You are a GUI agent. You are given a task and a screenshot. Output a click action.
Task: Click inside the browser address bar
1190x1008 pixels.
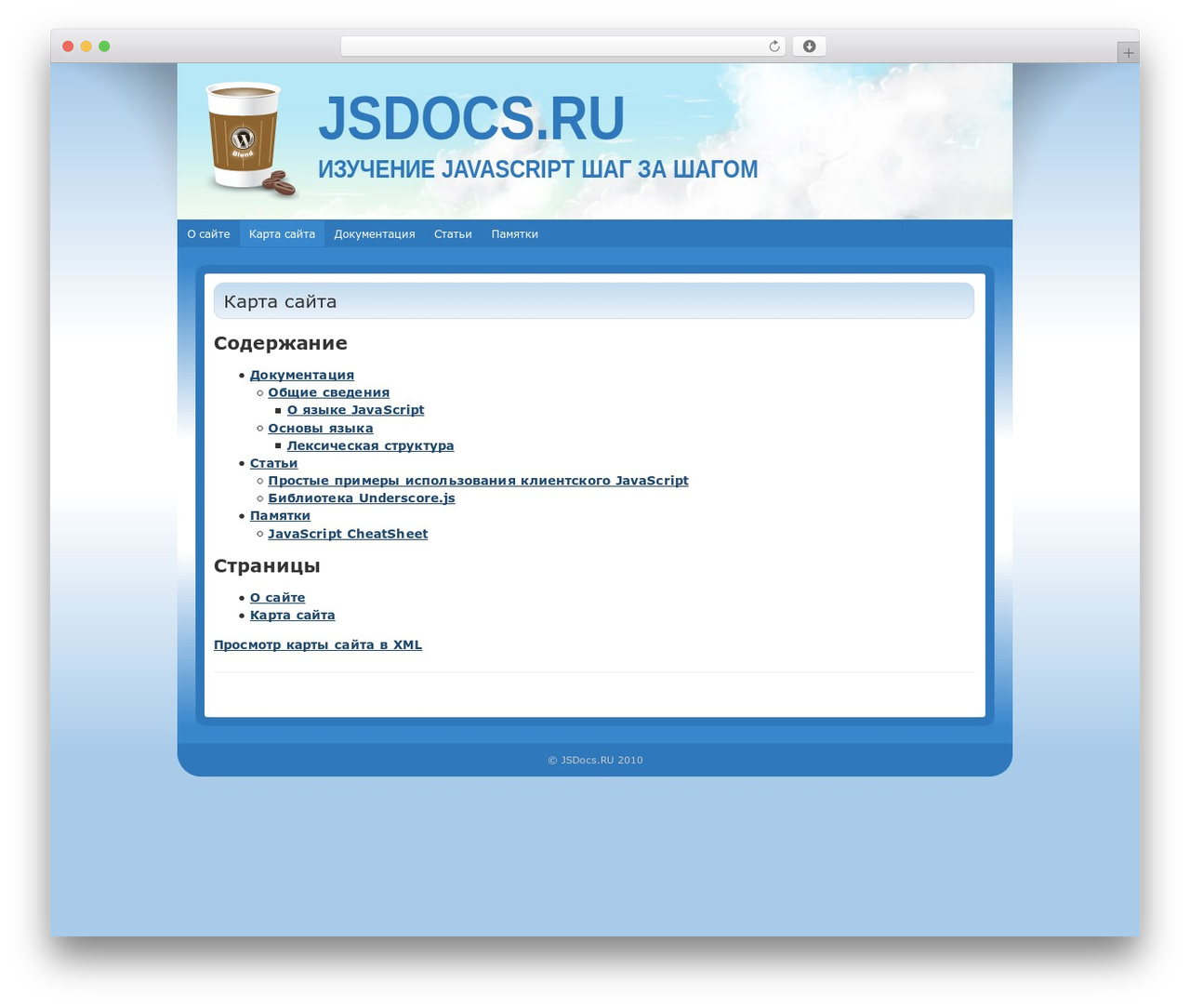click(562, 46)
